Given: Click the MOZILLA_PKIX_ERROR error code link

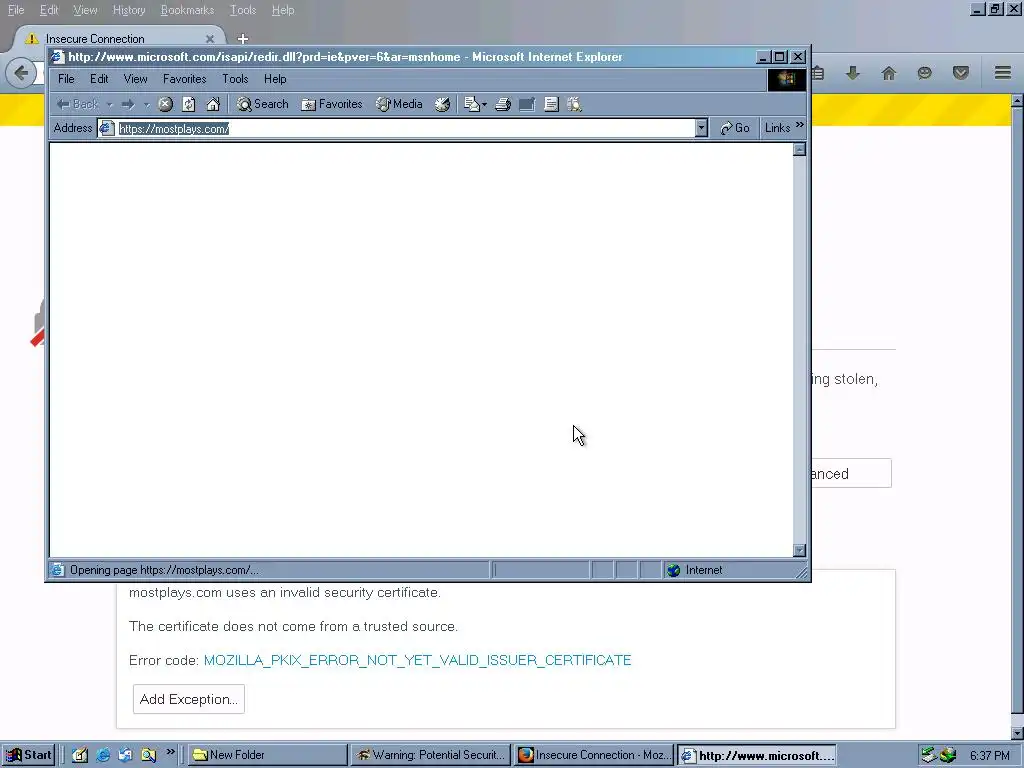Looking at the screenshot, I should pyautogui.click(x=417, y=660).
